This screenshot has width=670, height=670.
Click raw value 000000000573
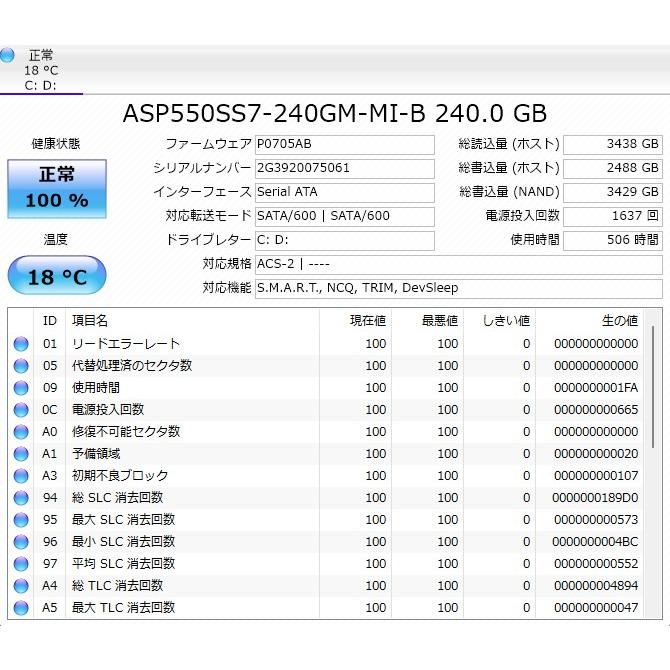tap(596, 520)
